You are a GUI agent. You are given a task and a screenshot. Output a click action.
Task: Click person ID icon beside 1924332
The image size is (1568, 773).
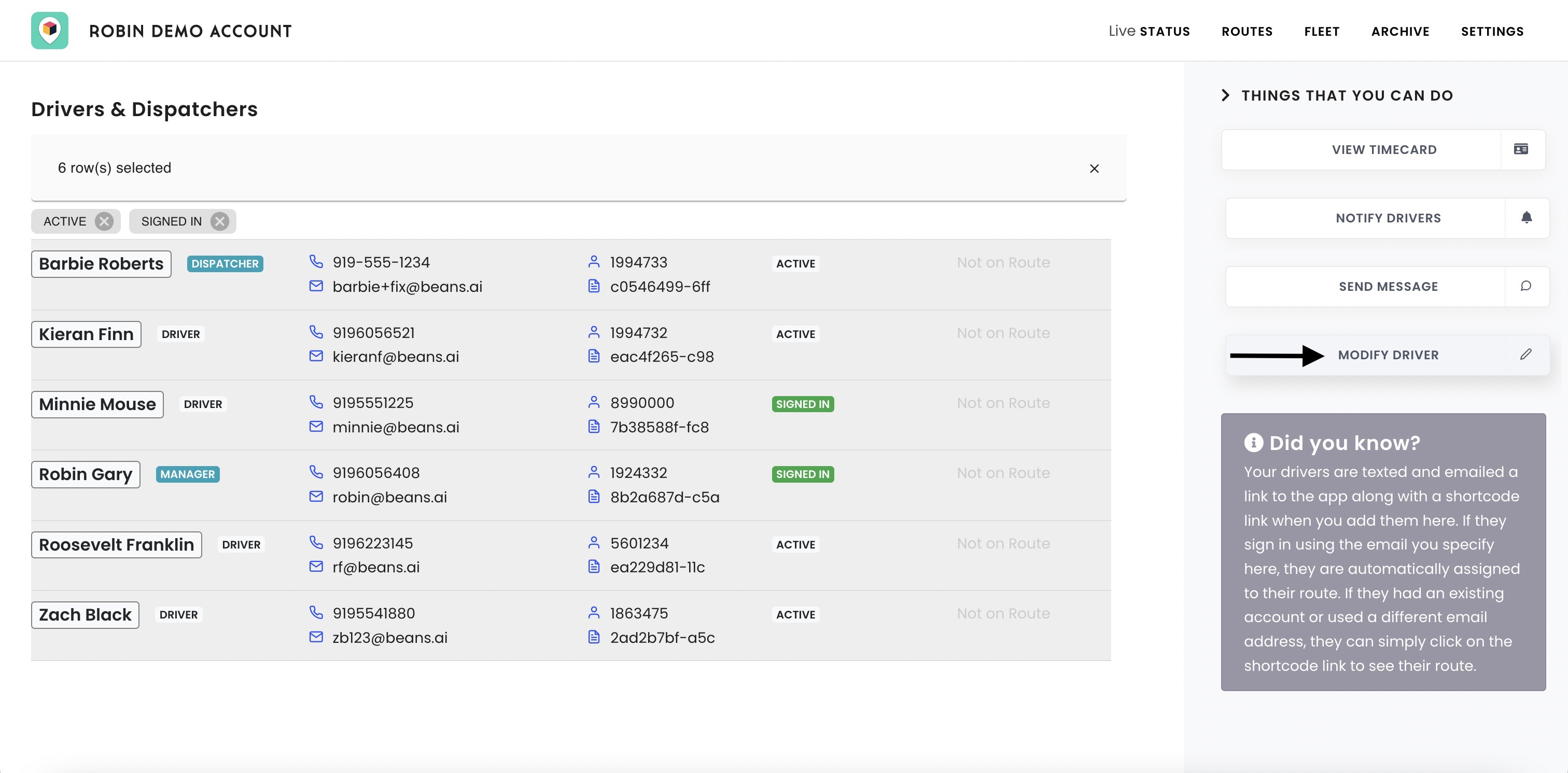click(x=594, y=472)
